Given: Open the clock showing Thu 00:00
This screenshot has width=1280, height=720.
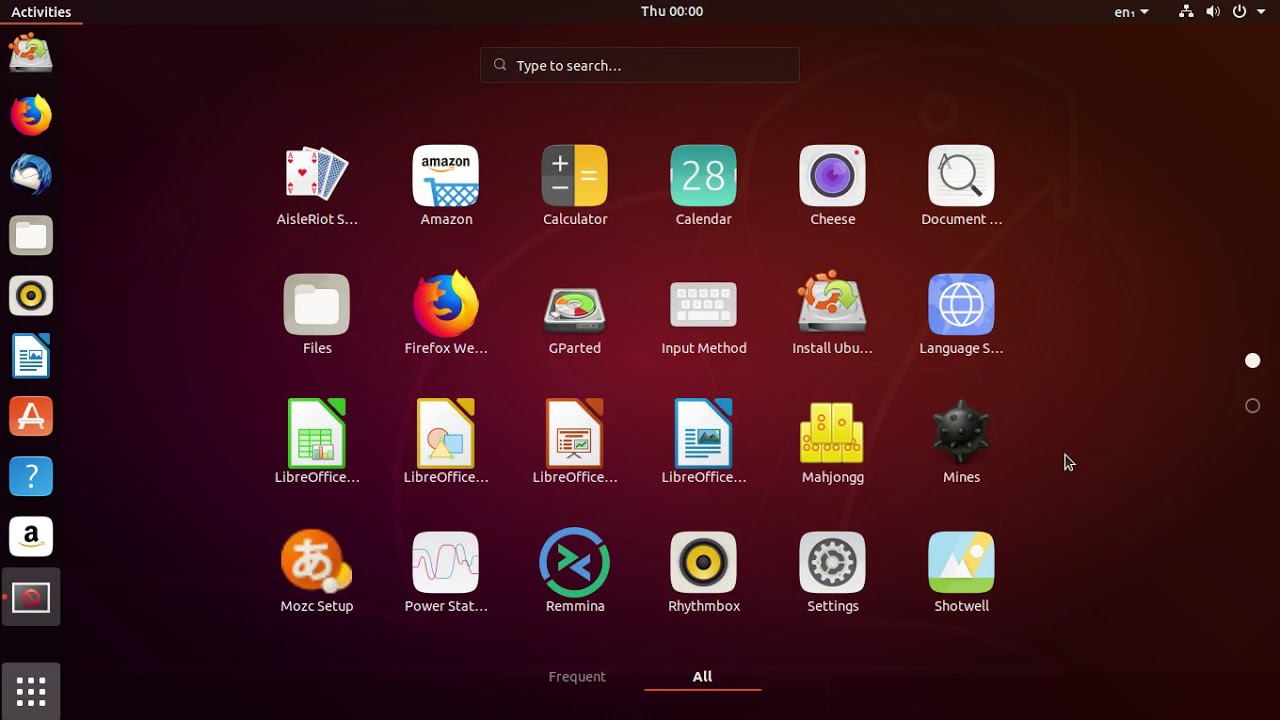Looking at the screenshot, I should point(672,12).
